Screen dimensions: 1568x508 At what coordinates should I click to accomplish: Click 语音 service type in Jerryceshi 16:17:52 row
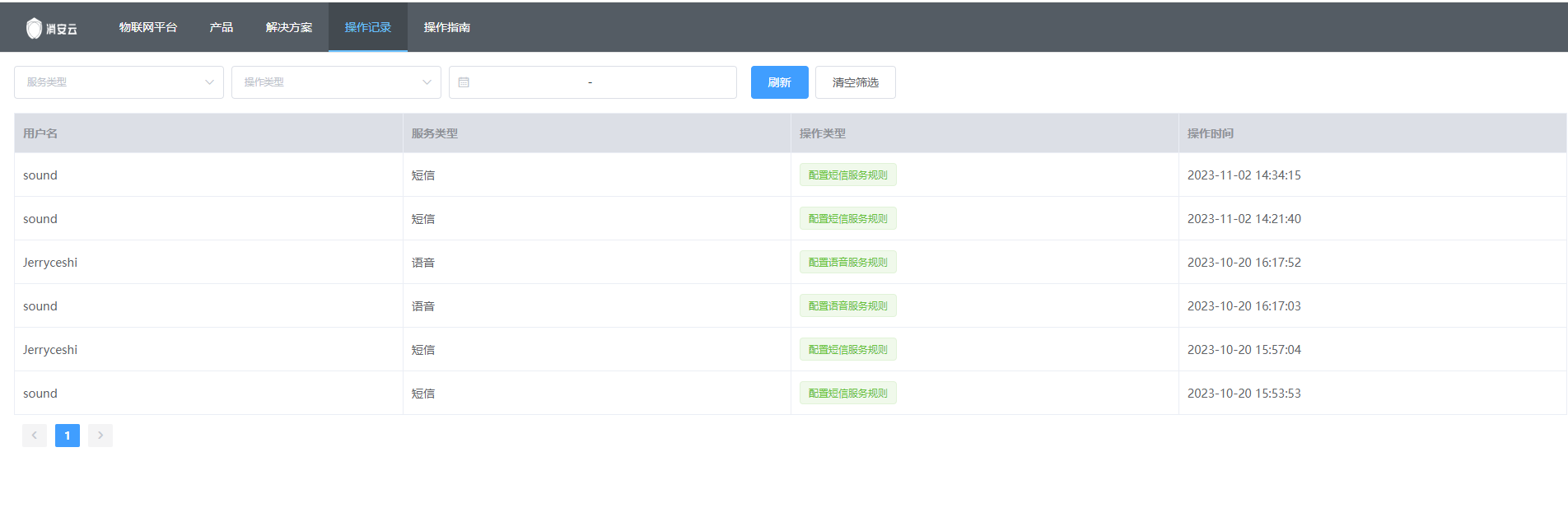(x=423, y=263)
